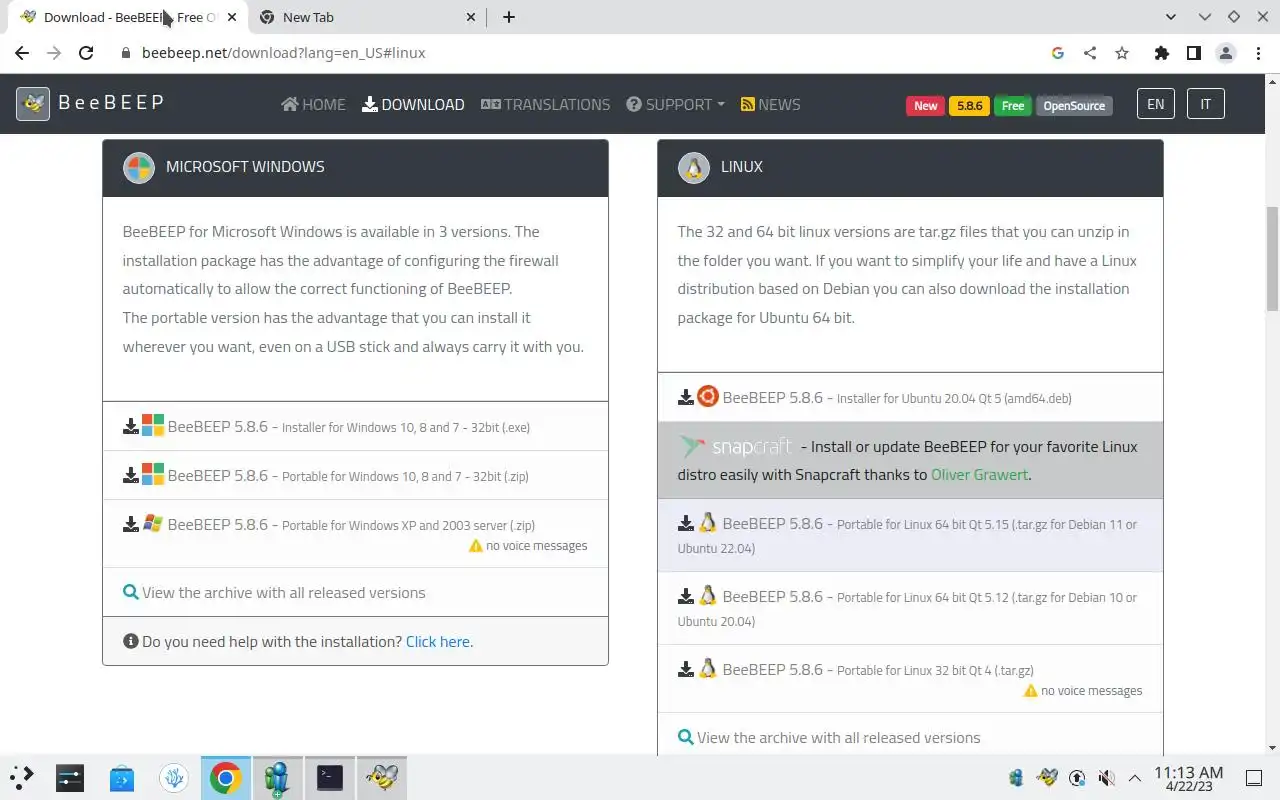Image resolution: width=1280 pixels, height=800 pixels.
Task: Open the Oliver Grawert link
Action: (x=979, y=474)
